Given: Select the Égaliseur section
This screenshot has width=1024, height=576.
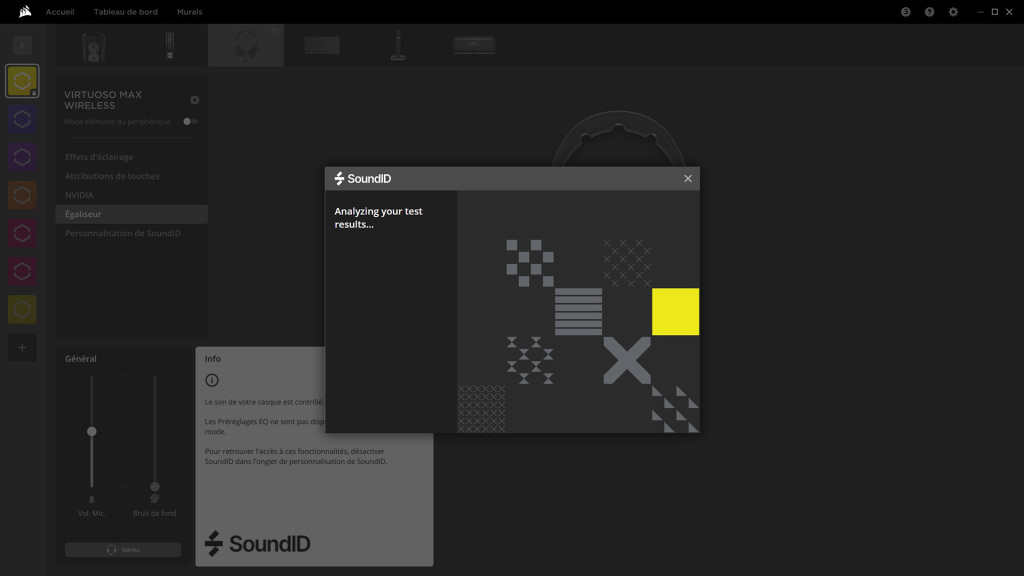Looking at the screenshot, I should click(x=131, y=214).
